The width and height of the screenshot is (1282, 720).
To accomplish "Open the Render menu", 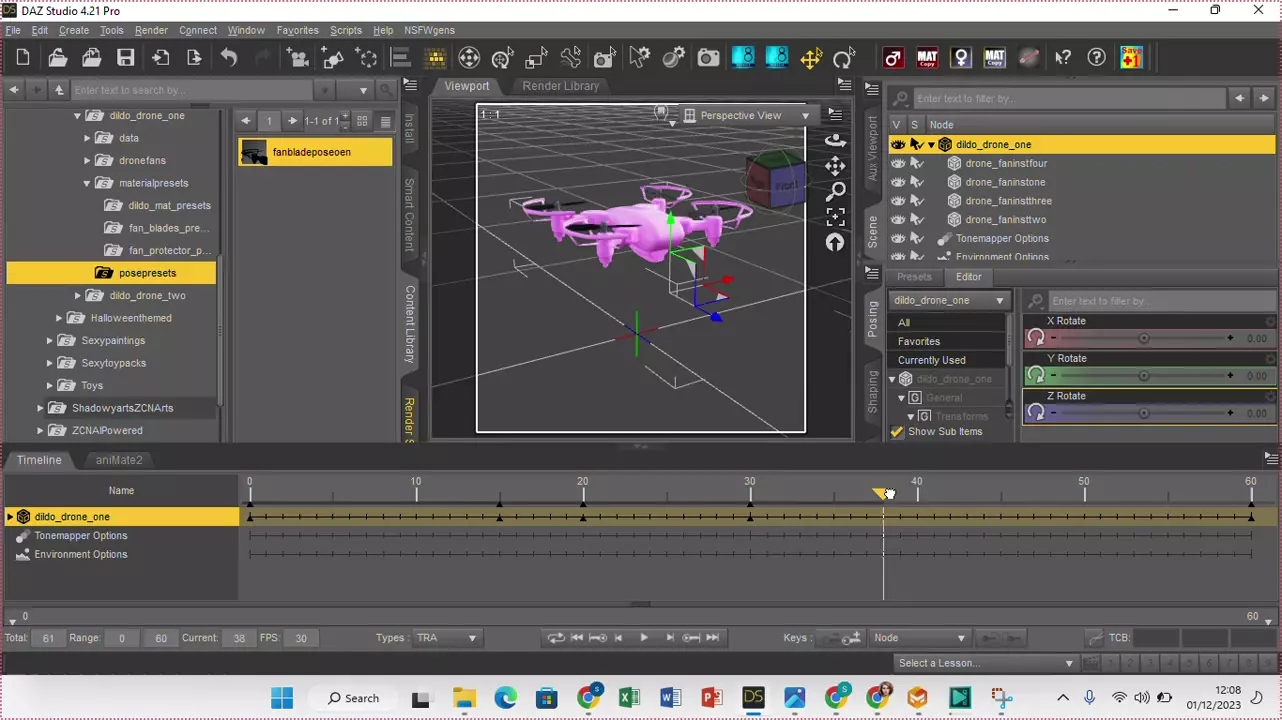I will pyautogui.click(x=151, y=31).
